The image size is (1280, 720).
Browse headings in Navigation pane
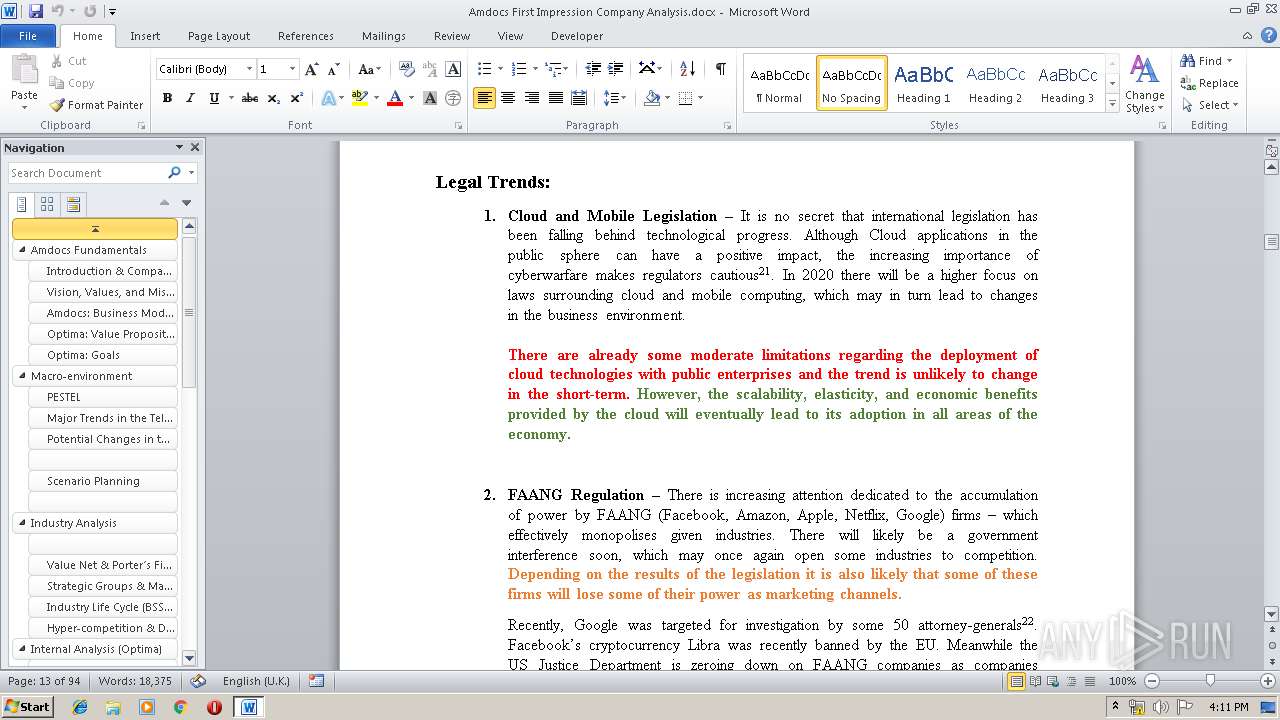coord(22,204)
